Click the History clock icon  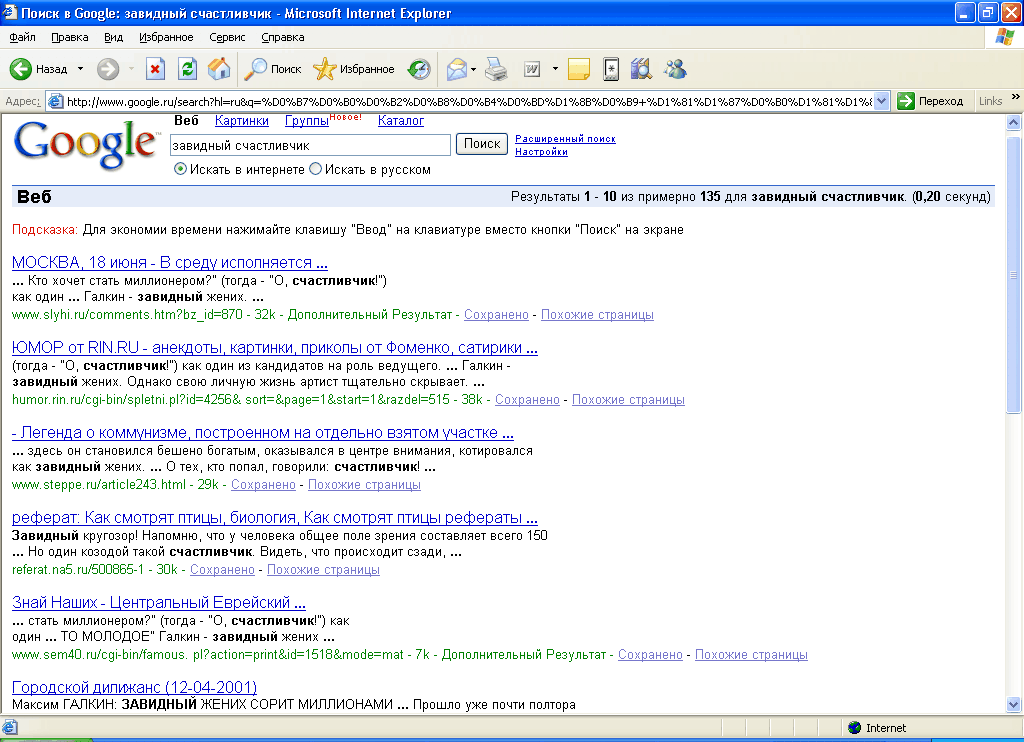[419, 69]
